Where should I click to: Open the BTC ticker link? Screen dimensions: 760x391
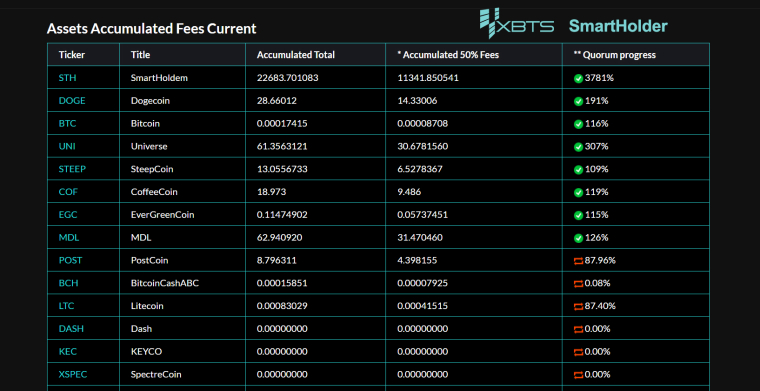point(67,124)
